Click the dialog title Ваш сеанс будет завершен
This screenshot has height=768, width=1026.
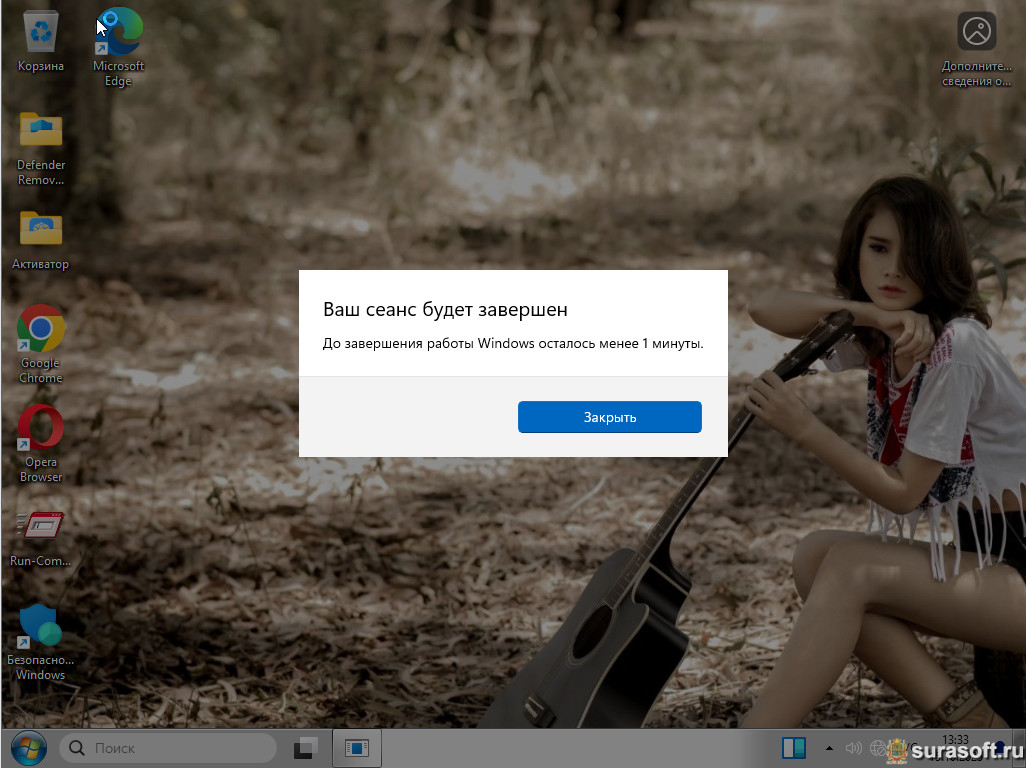(446, 309)
